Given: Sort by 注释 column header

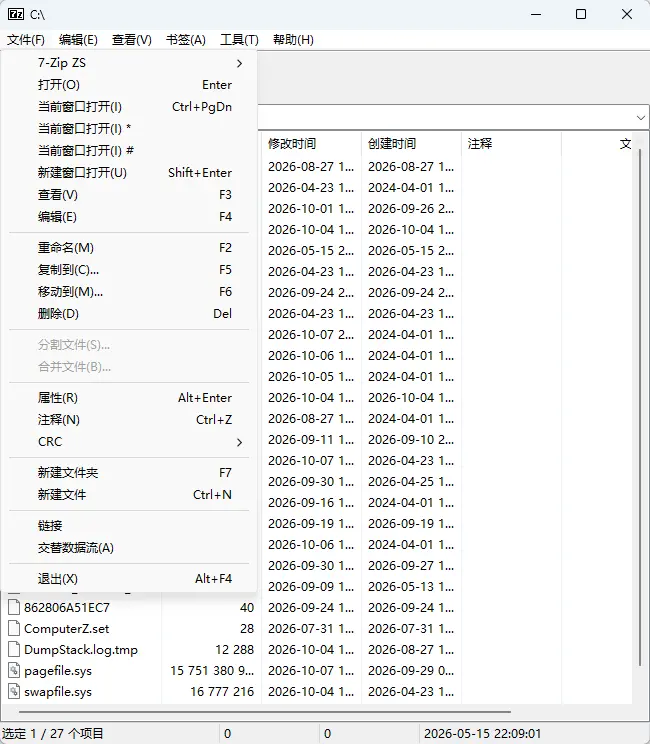Looking at the screenshot, I should pos(511,144).
